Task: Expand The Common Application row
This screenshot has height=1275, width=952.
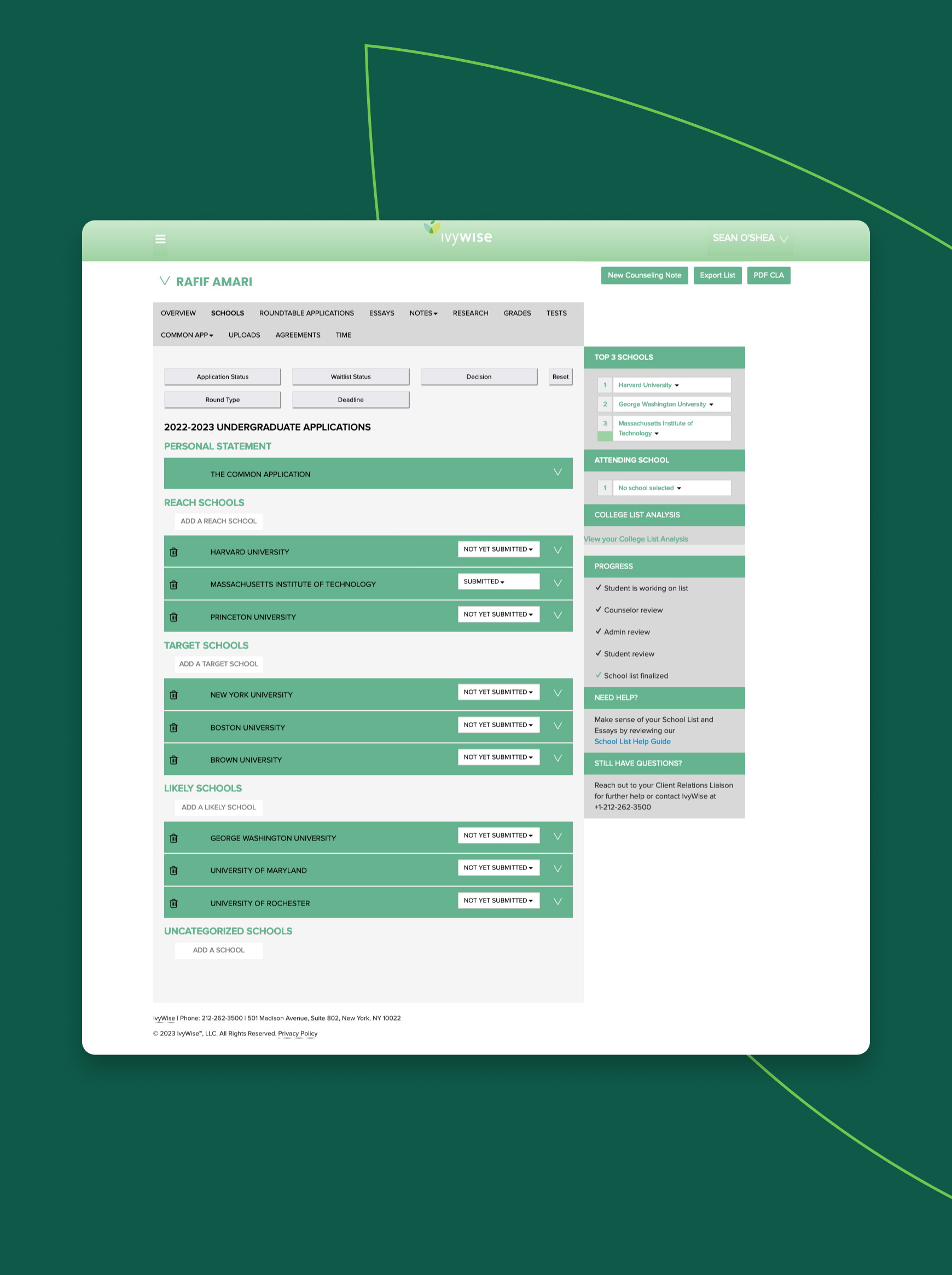Action: [x=558, y=472]
